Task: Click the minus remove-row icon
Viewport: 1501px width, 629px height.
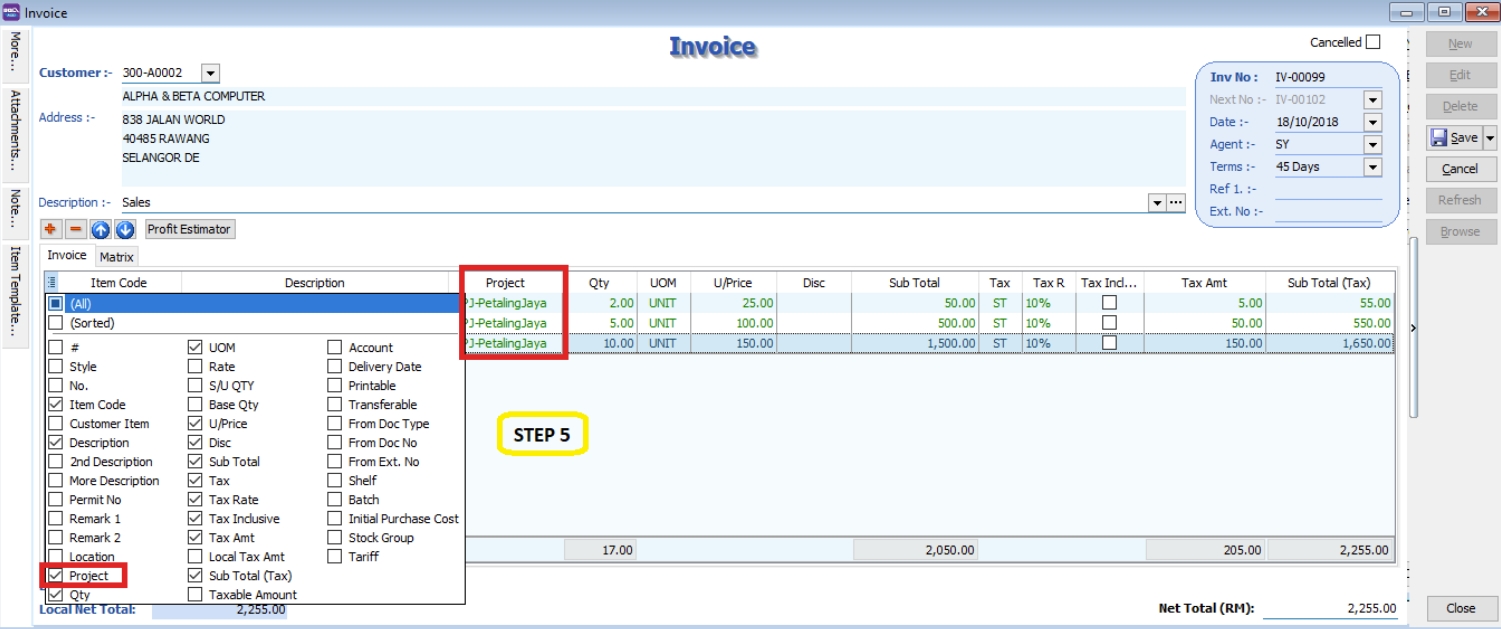Action: (75, 229)
